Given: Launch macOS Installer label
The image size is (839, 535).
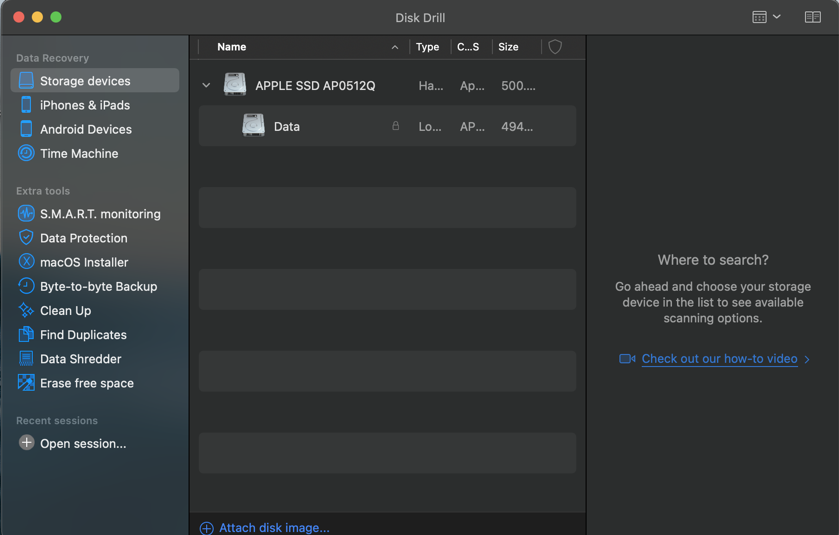Looking at the screenshot, I should [84, 262].
